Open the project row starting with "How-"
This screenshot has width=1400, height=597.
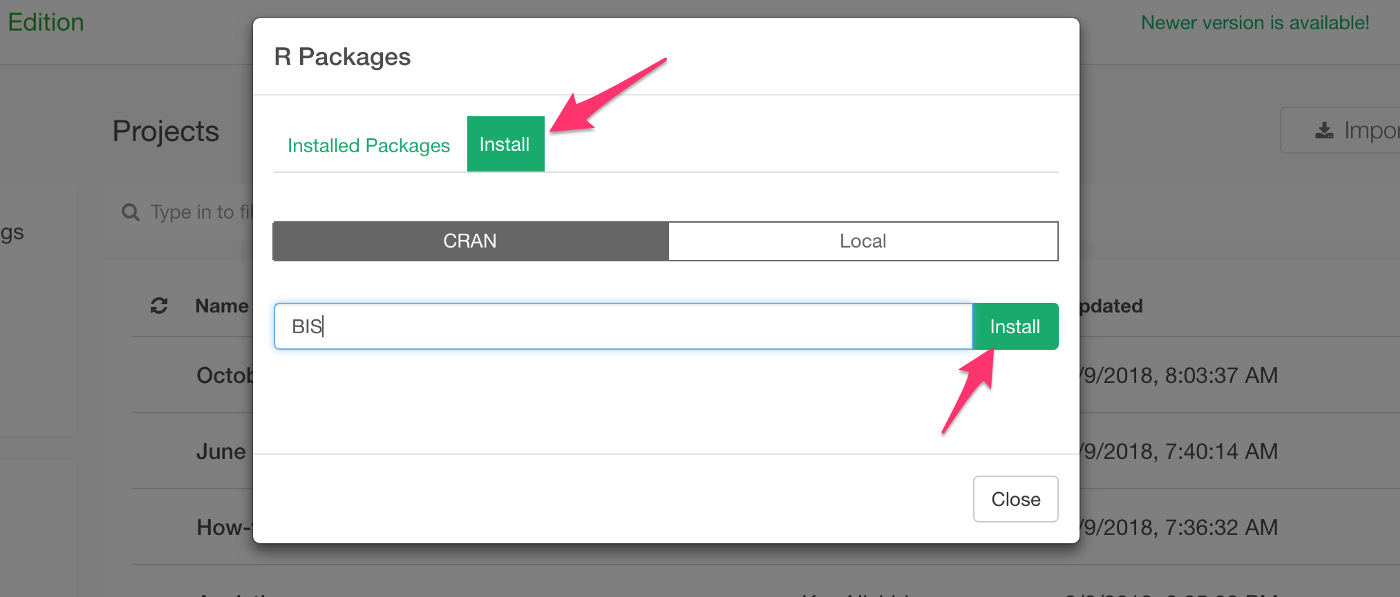(222, 527)
